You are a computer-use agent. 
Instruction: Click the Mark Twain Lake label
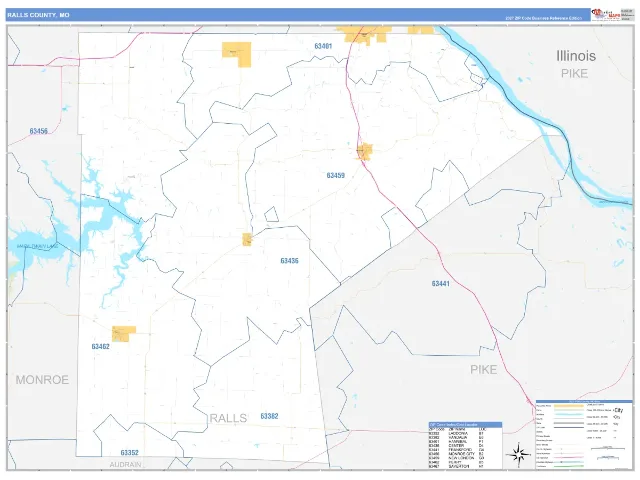38,246
